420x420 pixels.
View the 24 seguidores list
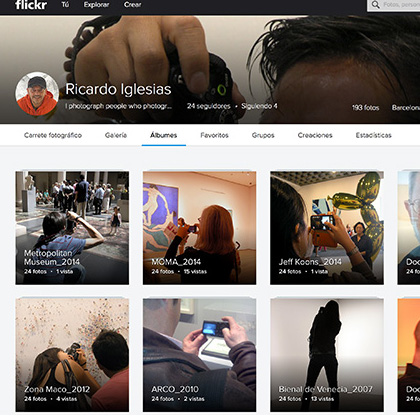point(208,106)
